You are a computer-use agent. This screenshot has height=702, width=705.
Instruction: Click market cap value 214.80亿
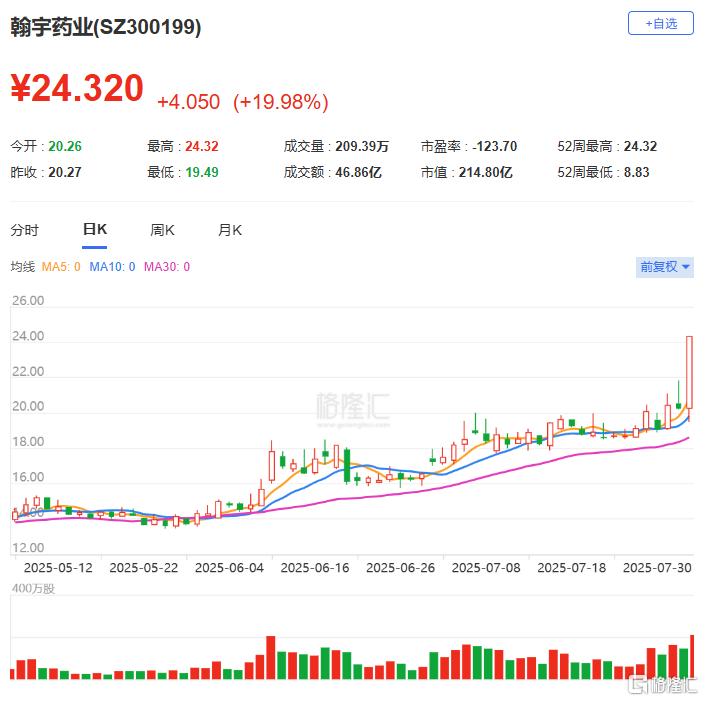[x=486, y=172]
